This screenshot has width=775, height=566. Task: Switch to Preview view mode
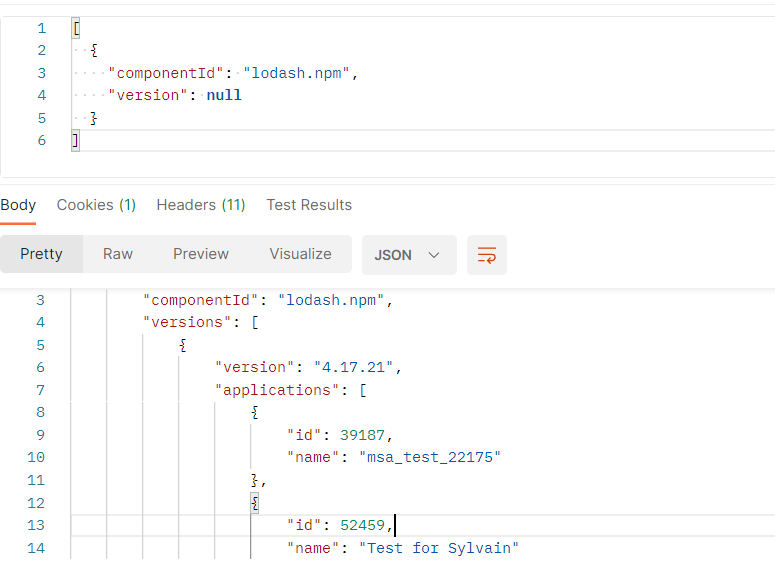pyautogui.click(x=201, y=254)
